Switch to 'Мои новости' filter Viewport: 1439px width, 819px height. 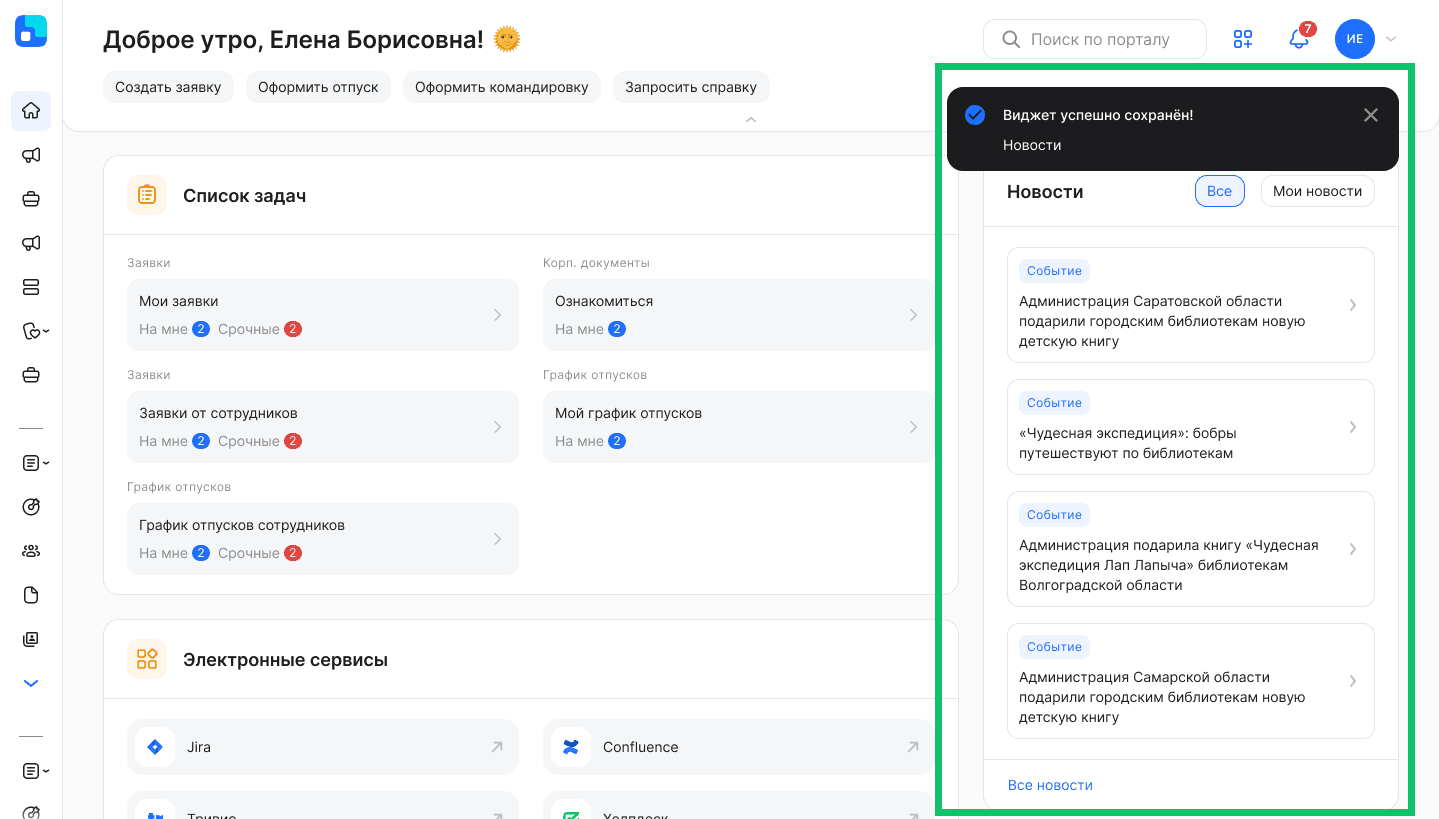pos(1317,191)
